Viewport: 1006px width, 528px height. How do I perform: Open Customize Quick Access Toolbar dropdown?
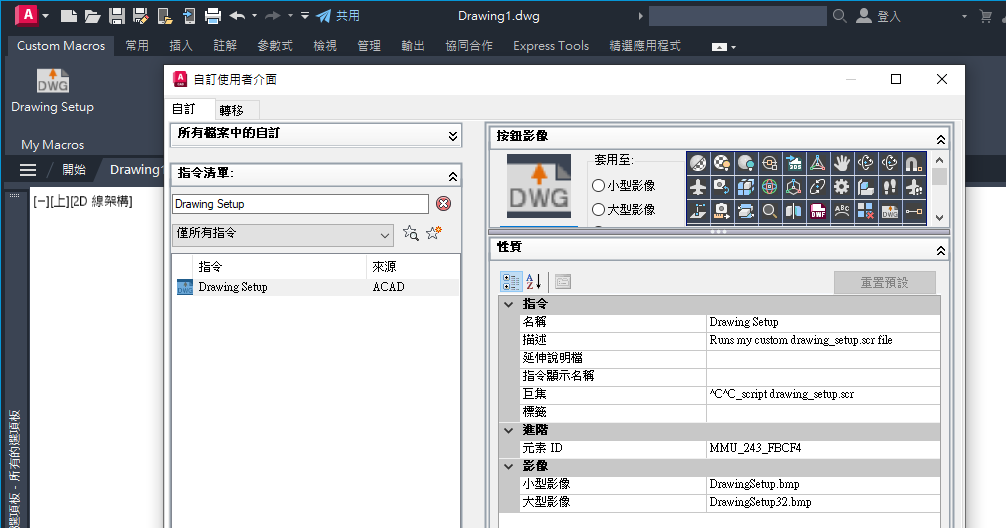tap(305, 16)
